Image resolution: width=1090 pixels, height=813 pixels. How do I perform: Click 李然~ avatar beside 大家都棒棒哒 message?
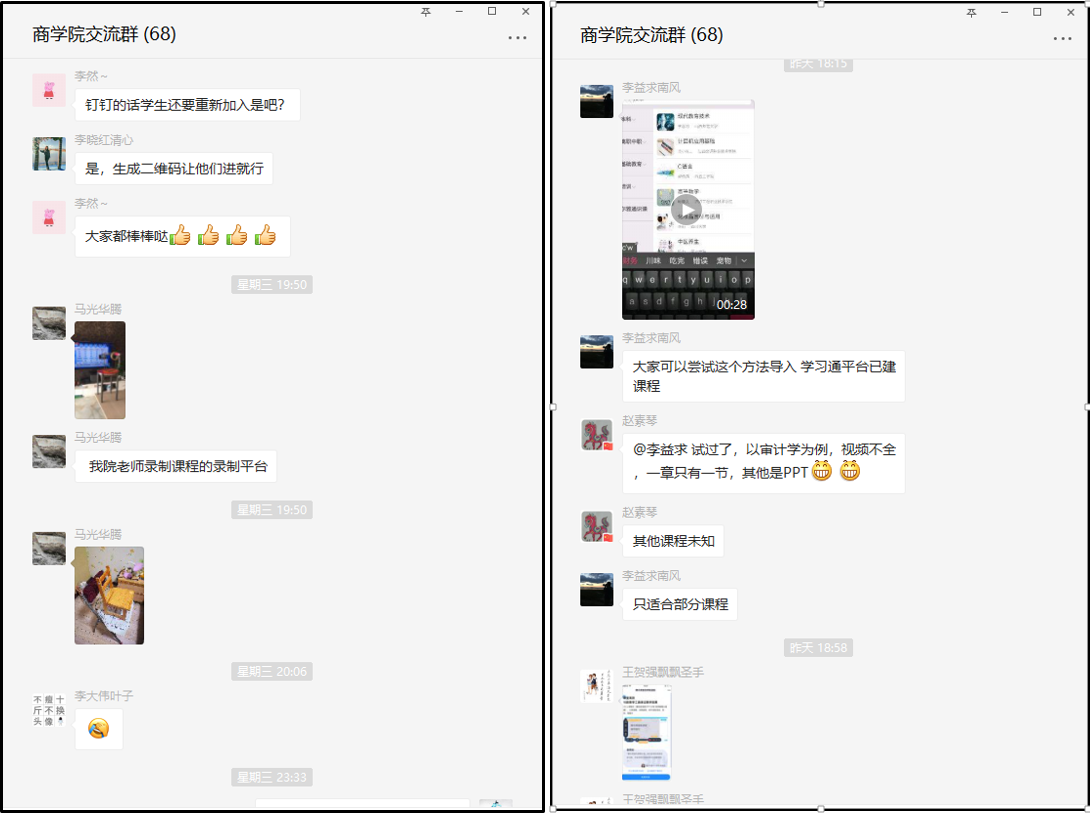pyautogui.click(x=49, y=217)
